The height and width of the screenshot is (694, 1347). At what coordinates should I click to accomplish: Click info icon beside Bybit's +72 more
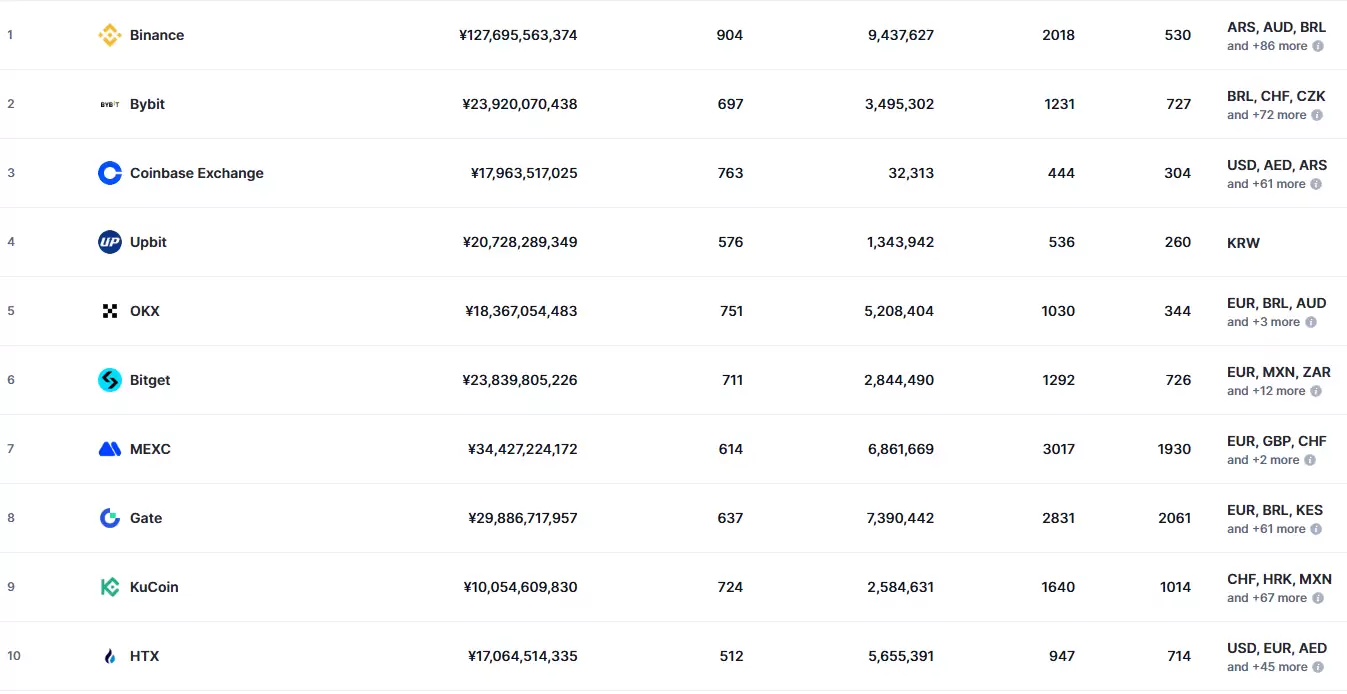[x=1317, y=115]
